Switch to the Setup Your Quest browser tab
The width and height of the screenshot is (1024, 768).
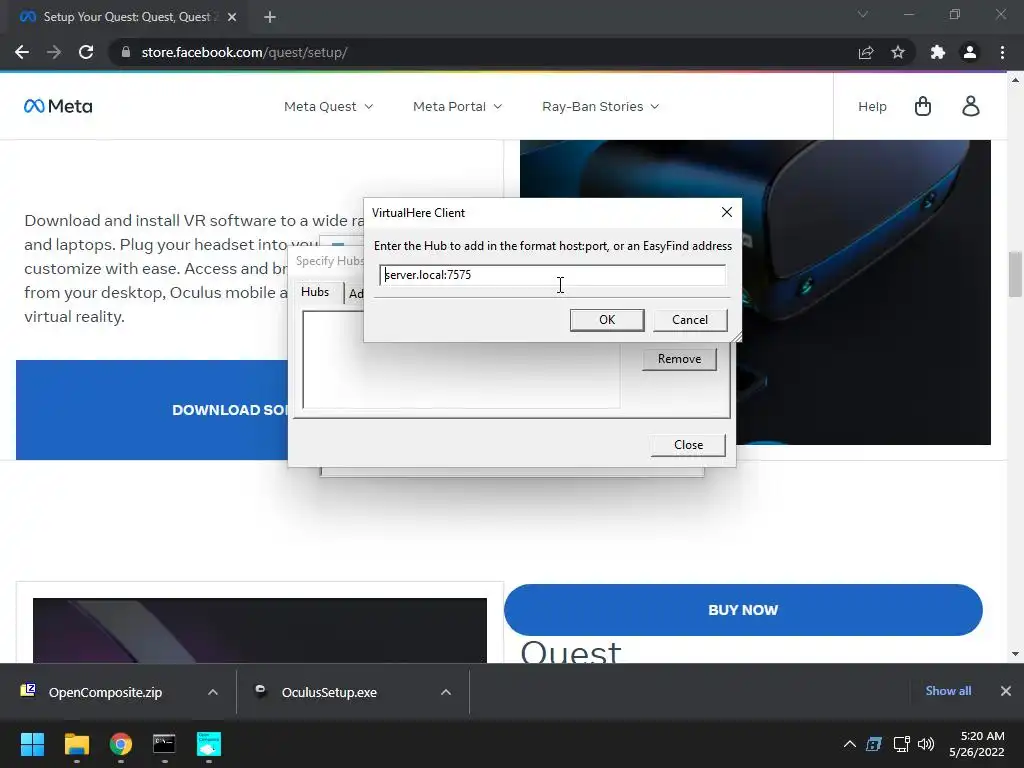[x=127, y=17]
